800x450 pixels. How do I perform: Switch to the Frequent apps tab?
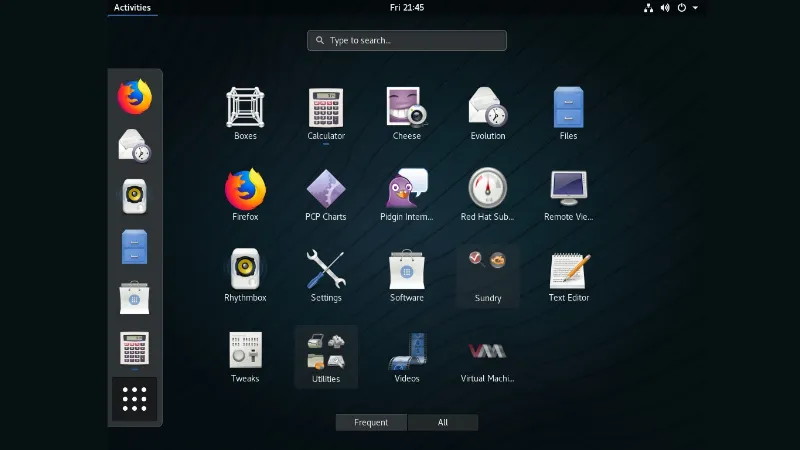coord(371,422)
